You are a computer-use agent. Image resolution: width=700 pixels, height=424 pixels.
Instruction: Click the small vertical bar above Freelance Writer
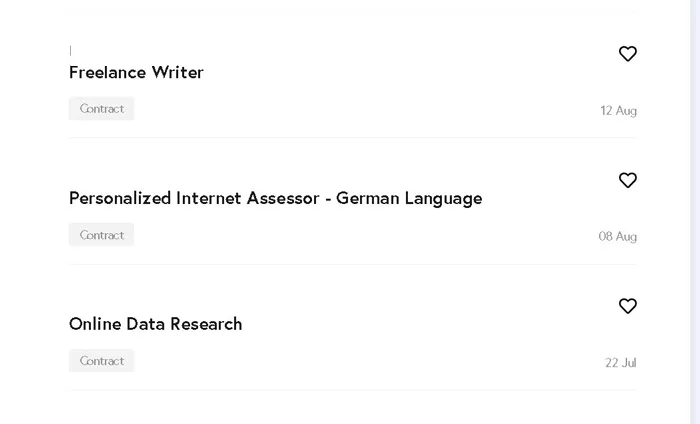point(71,51)
